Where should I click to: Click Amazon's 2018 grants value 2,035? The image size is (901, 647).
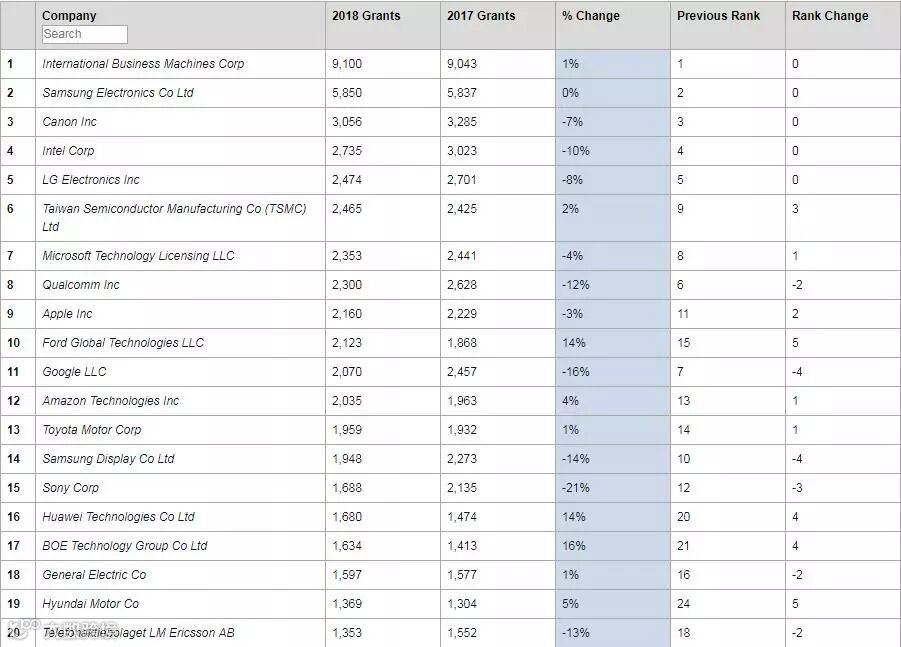tap(347, 400)
